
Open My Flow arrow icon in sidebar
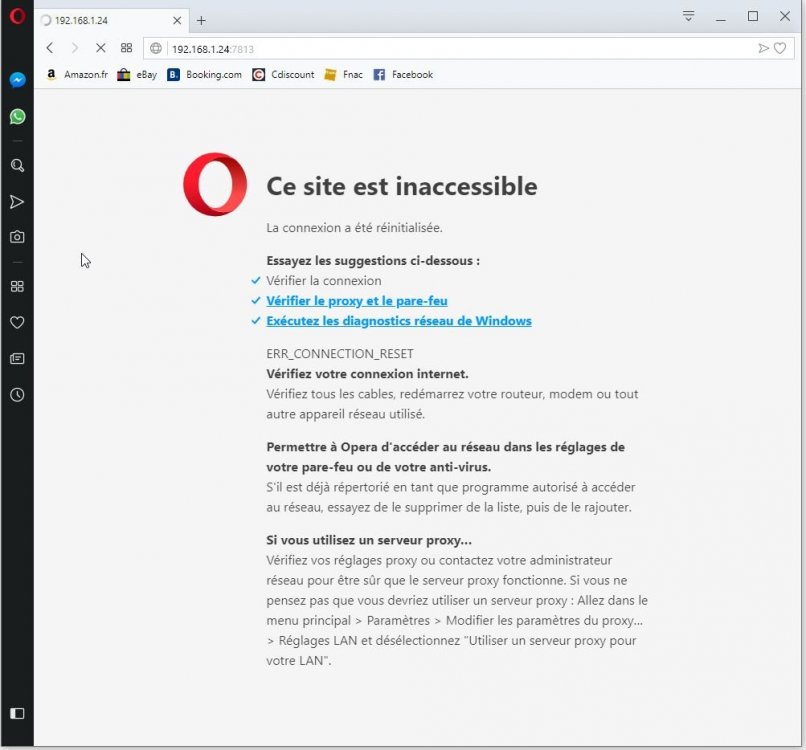coord(17,202)
